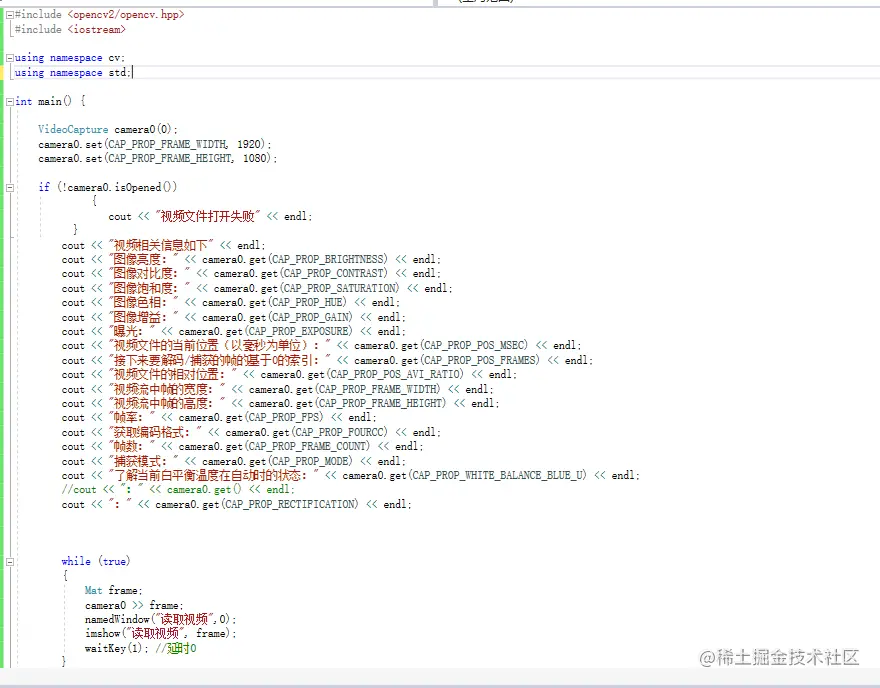Click the CAP_PROP_GAIN line
The image size is (880, 688).
tap(234, 318)
